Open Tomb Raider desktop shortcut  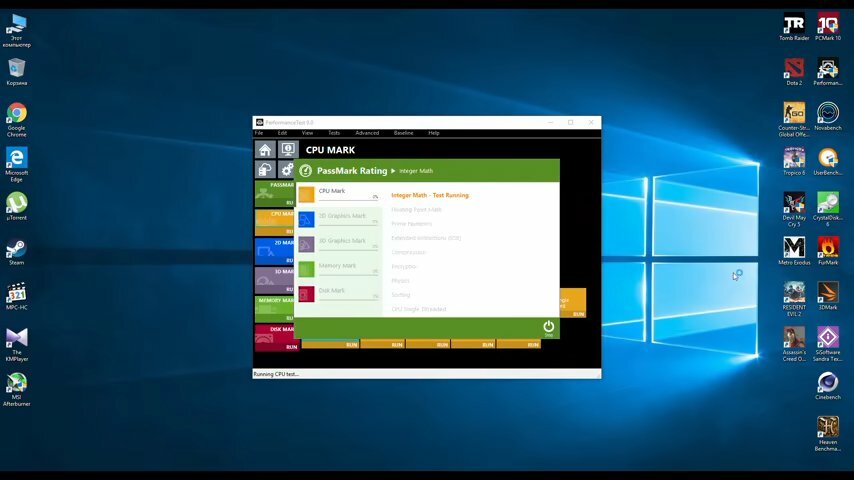[794, 27]
